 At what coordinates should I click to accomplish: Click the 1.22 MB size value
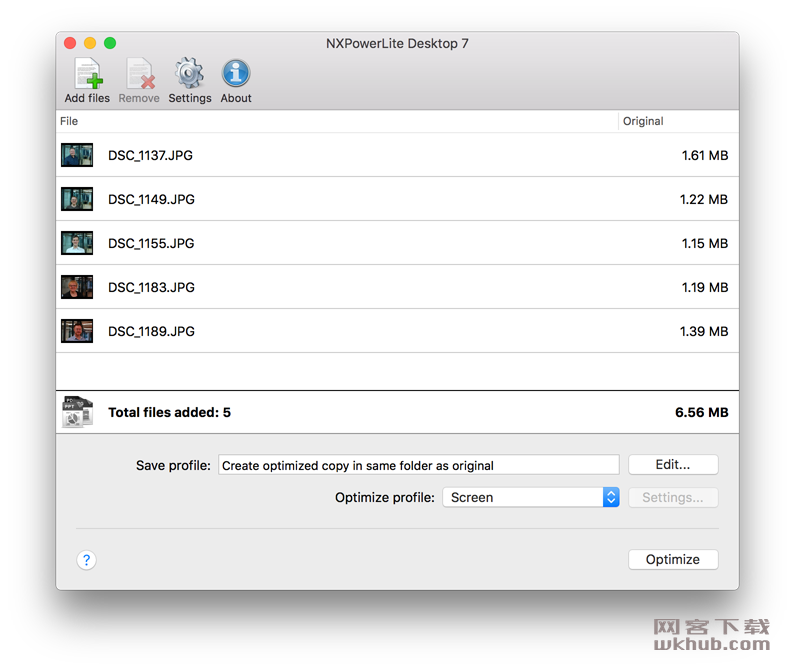click(704, 199)
